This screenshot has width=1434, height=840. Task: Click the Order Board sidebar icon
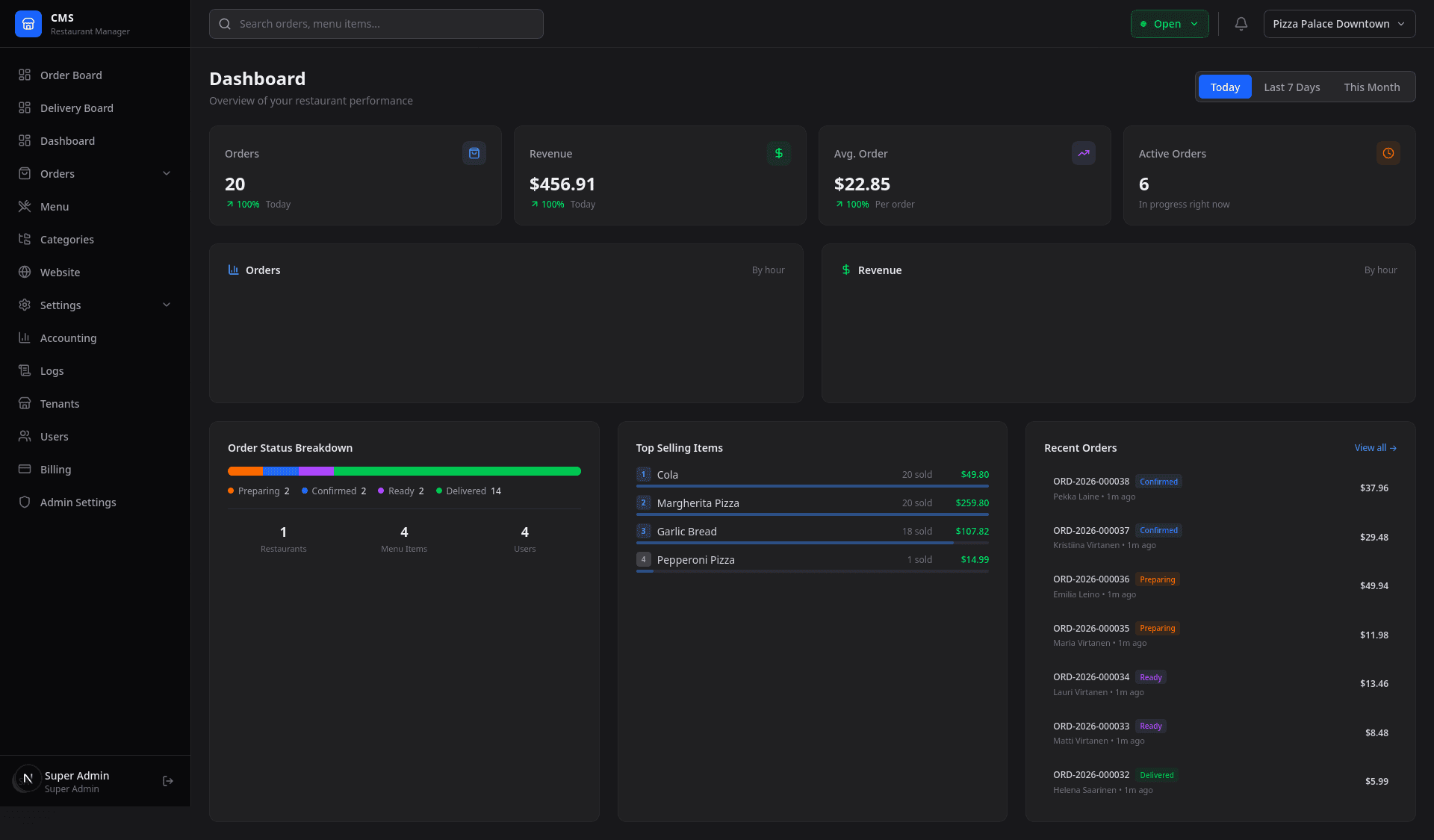(x=25, y=75)
